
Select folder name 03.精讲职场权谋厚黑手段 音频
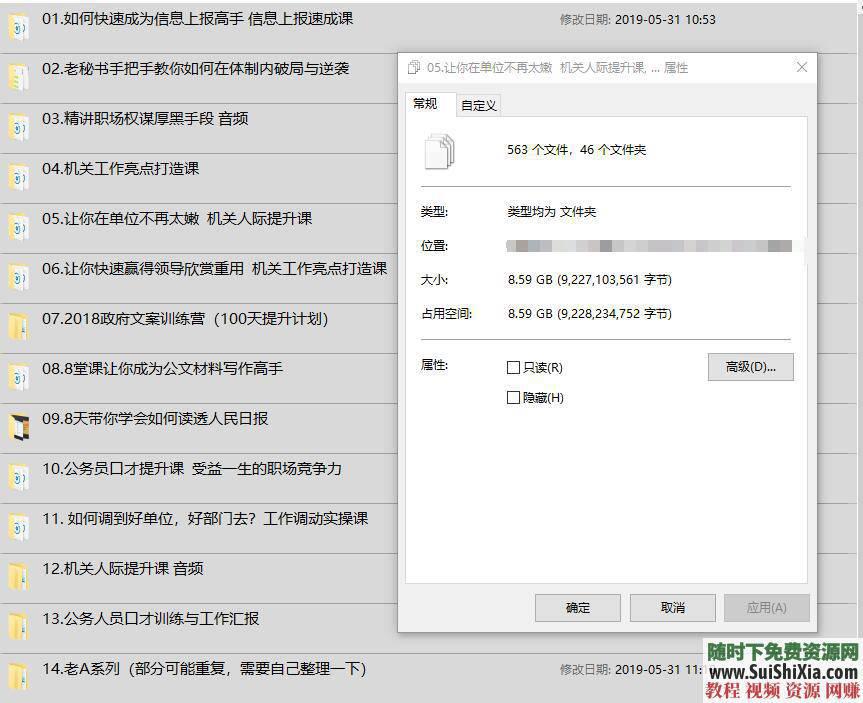pyautogui.click(x=145, y=119)
